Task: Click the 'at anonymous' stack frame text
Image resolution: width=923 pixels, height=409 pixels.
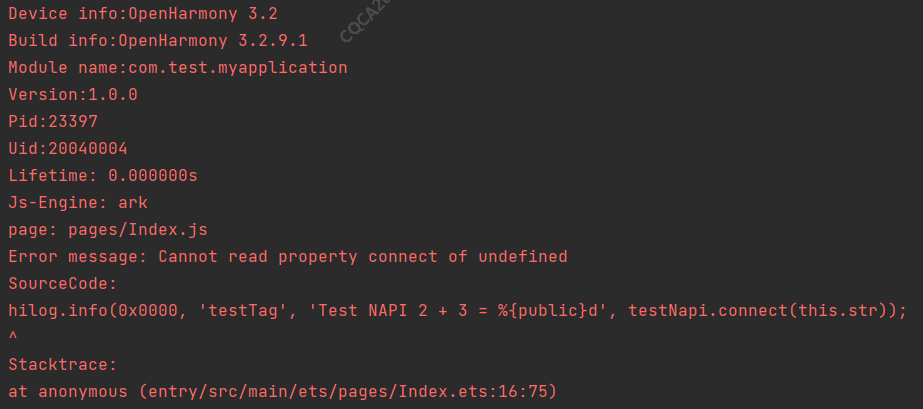Action: pos(68,392)
